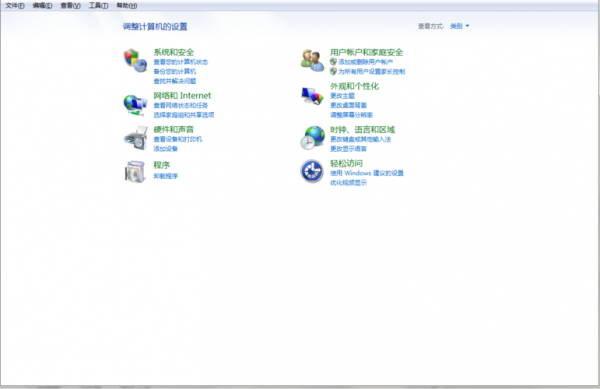The height and width of the screenshot is (389, 600).
Task: Click the 更改键盘或其他输入法 link
Action: pos(360,139)
